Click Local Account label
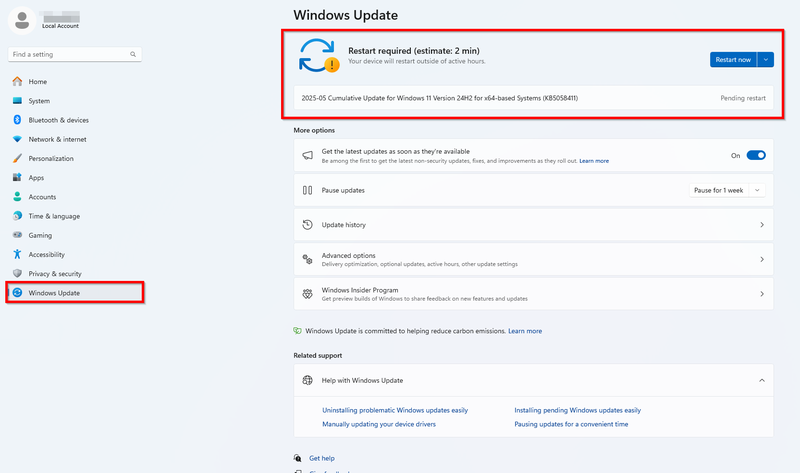 pyautogui.click(x=60, y=26)
